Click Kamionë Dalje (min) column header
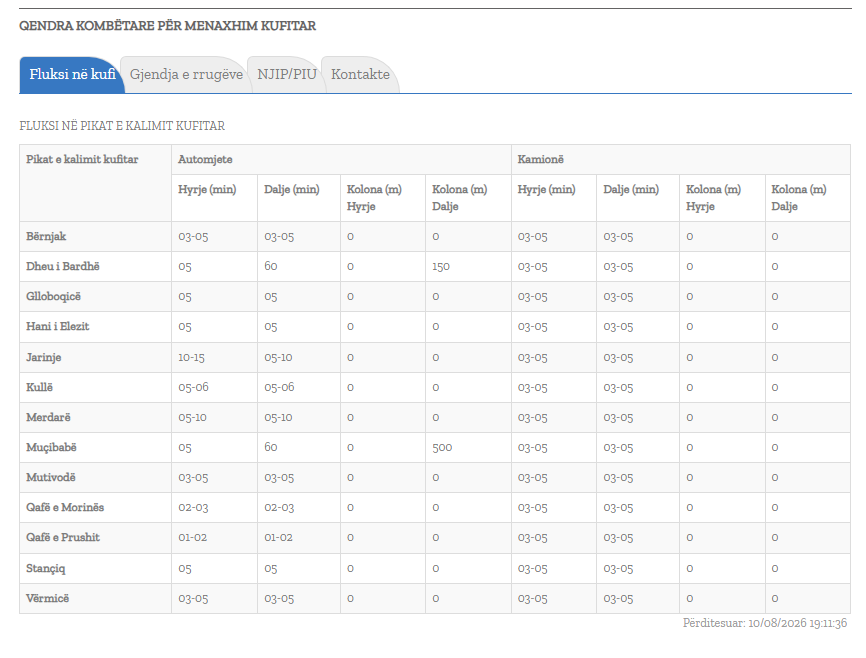866x658 pixels. (631, 189)
